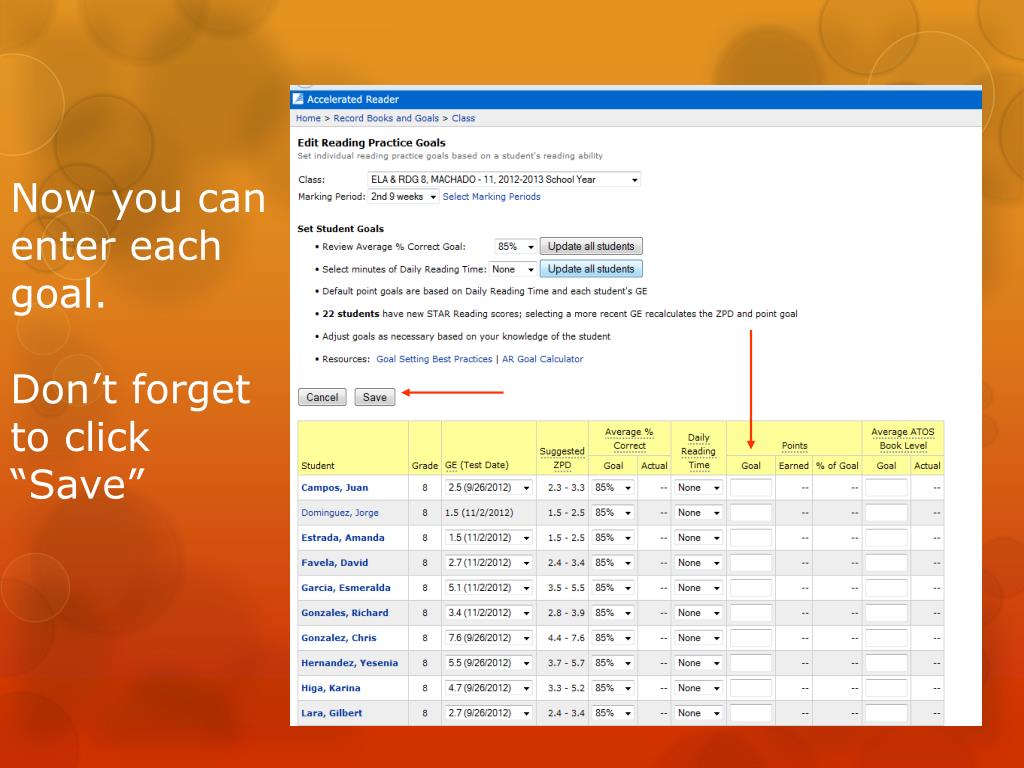Click the Accelerated Reader logo icon

coord(298,99)
